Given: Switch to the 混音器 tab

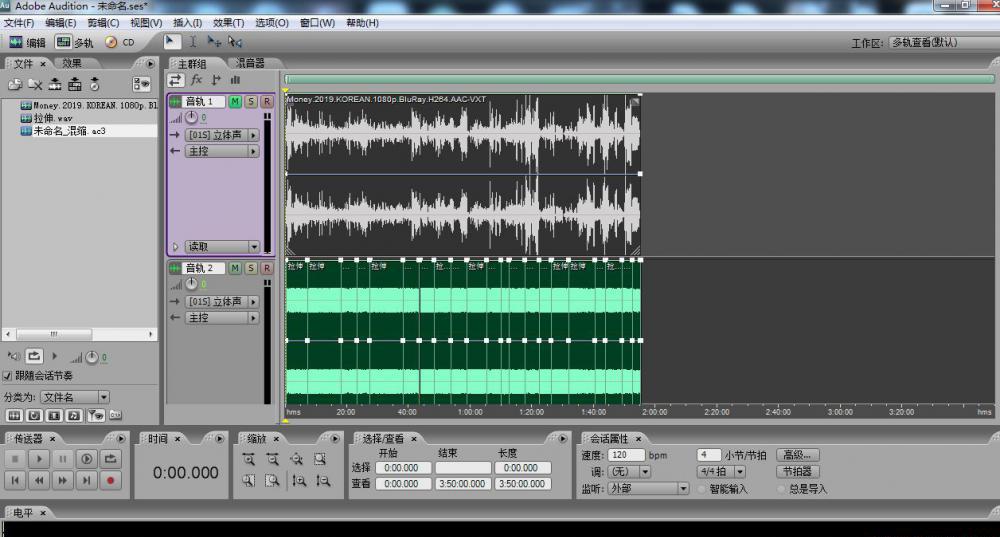Looking at the screenshot, I should 250,63.
